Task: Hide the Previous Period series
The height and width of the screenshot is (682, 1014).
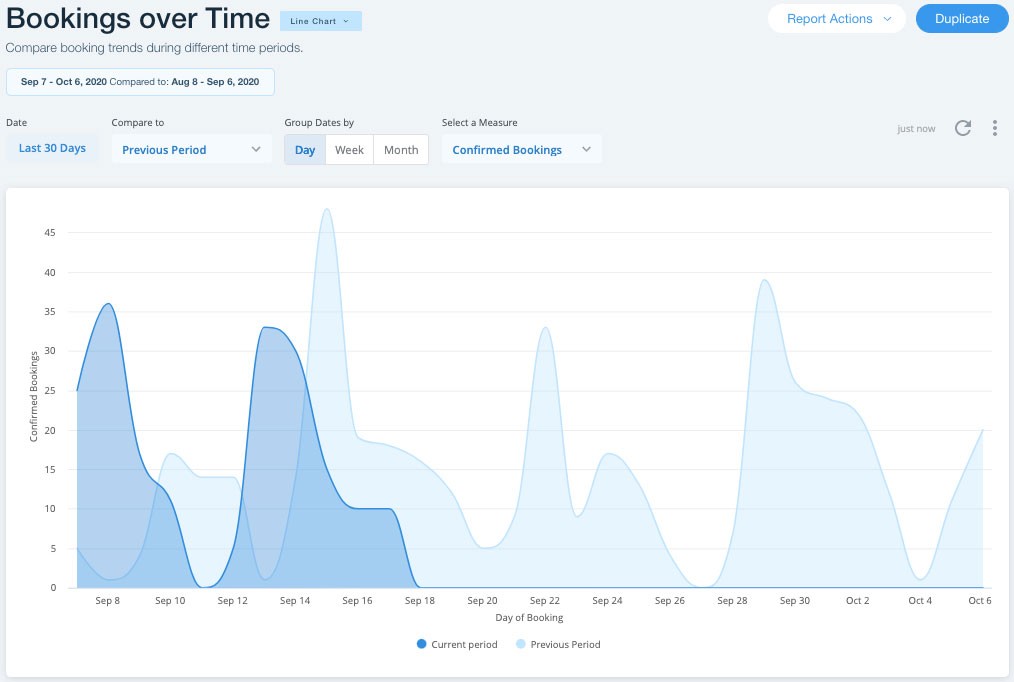Action: (560, 644)
